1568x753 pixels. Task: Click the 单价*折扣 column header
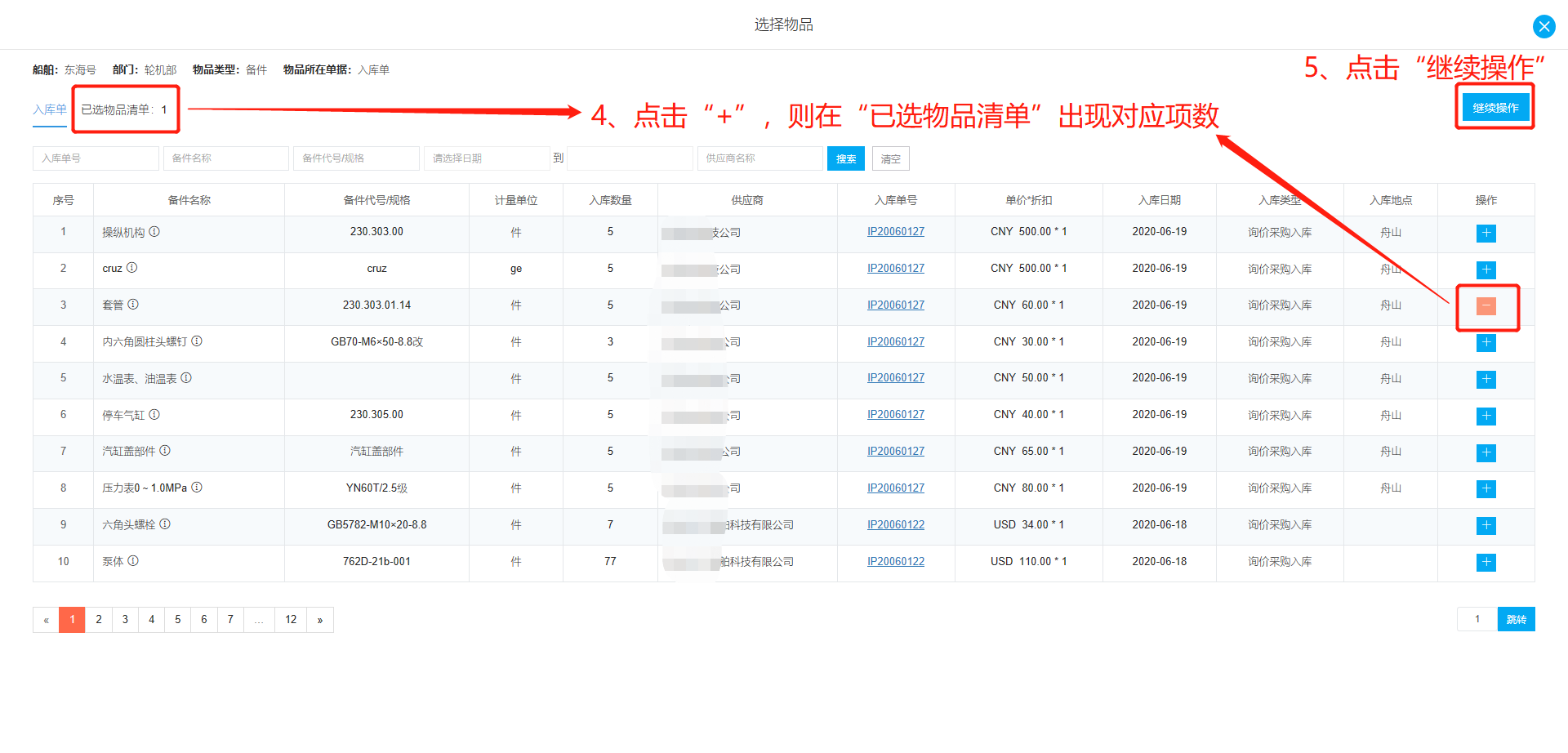1029,200
